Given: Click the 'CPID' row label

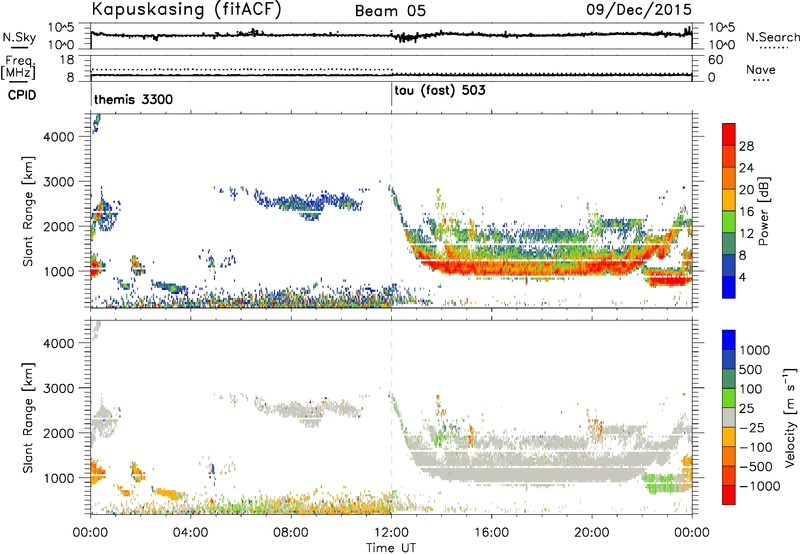Looking at the screenshot, I should [x=22, y=95].
